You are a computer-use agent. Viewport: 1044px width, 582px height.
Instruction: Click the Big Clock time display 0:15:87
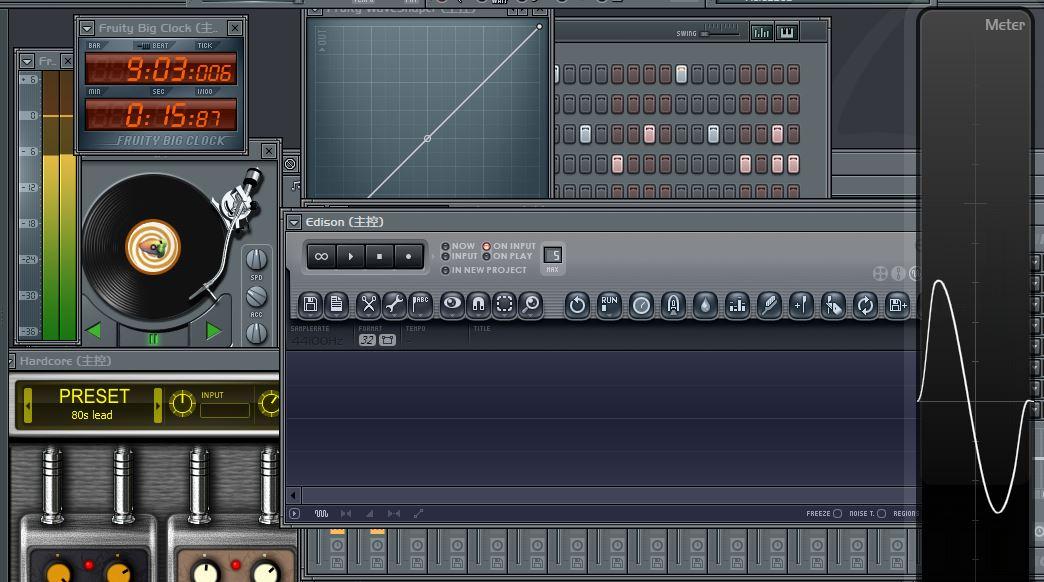click(161, 115)
